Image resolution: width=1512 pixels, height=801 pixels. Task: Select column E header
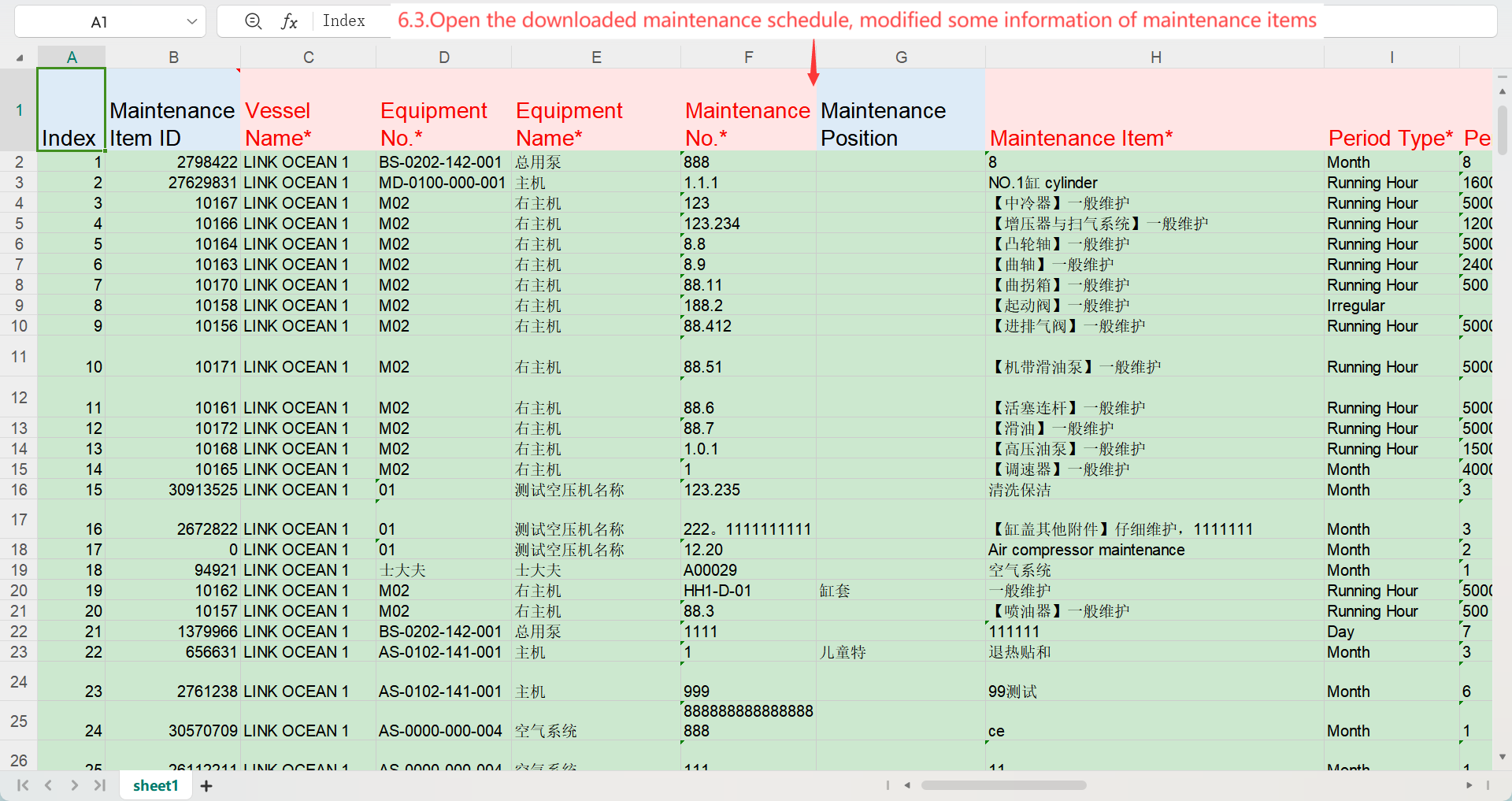click(596, 57)
